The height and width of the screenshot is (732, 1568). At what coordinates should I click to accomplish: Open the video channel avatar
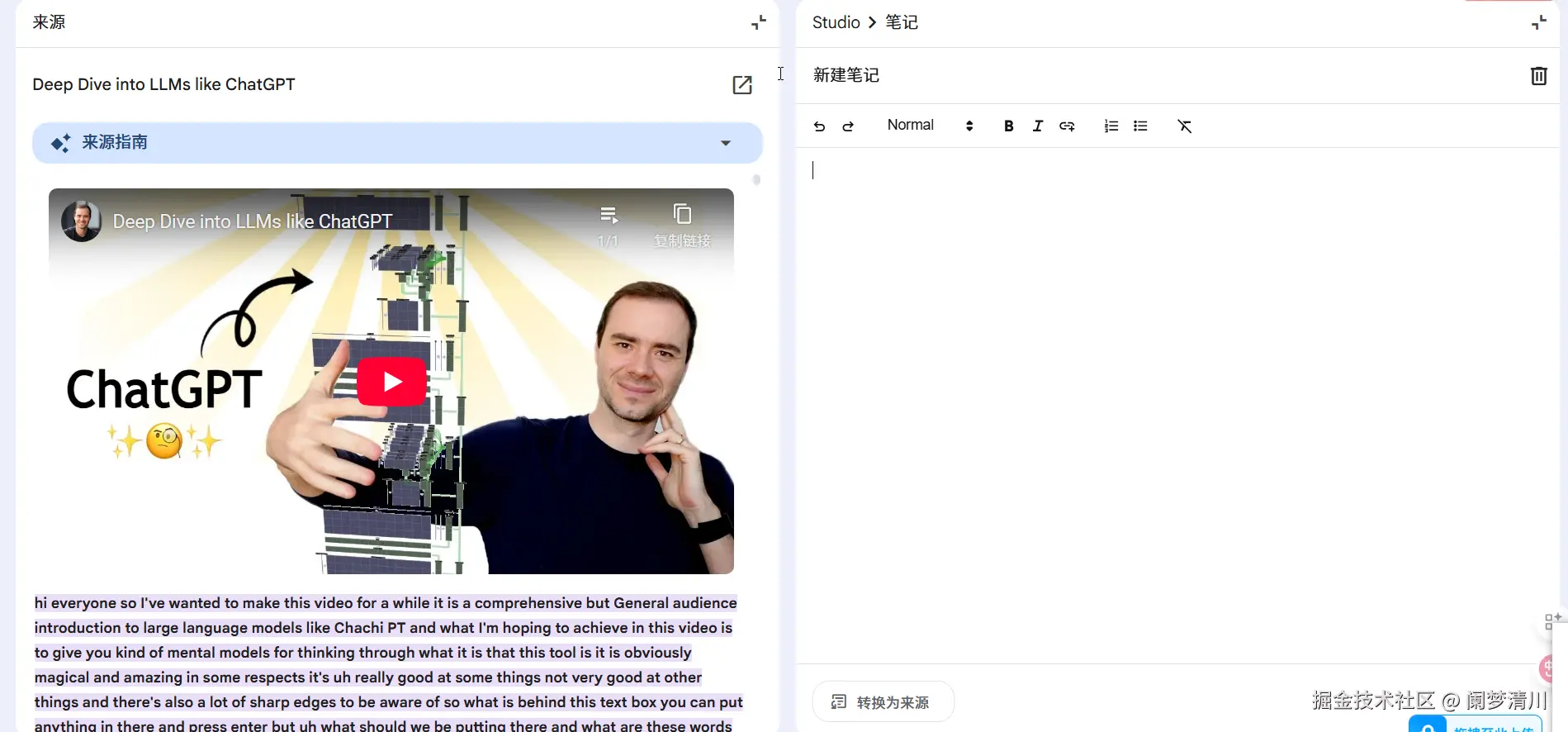pos(81,221)
